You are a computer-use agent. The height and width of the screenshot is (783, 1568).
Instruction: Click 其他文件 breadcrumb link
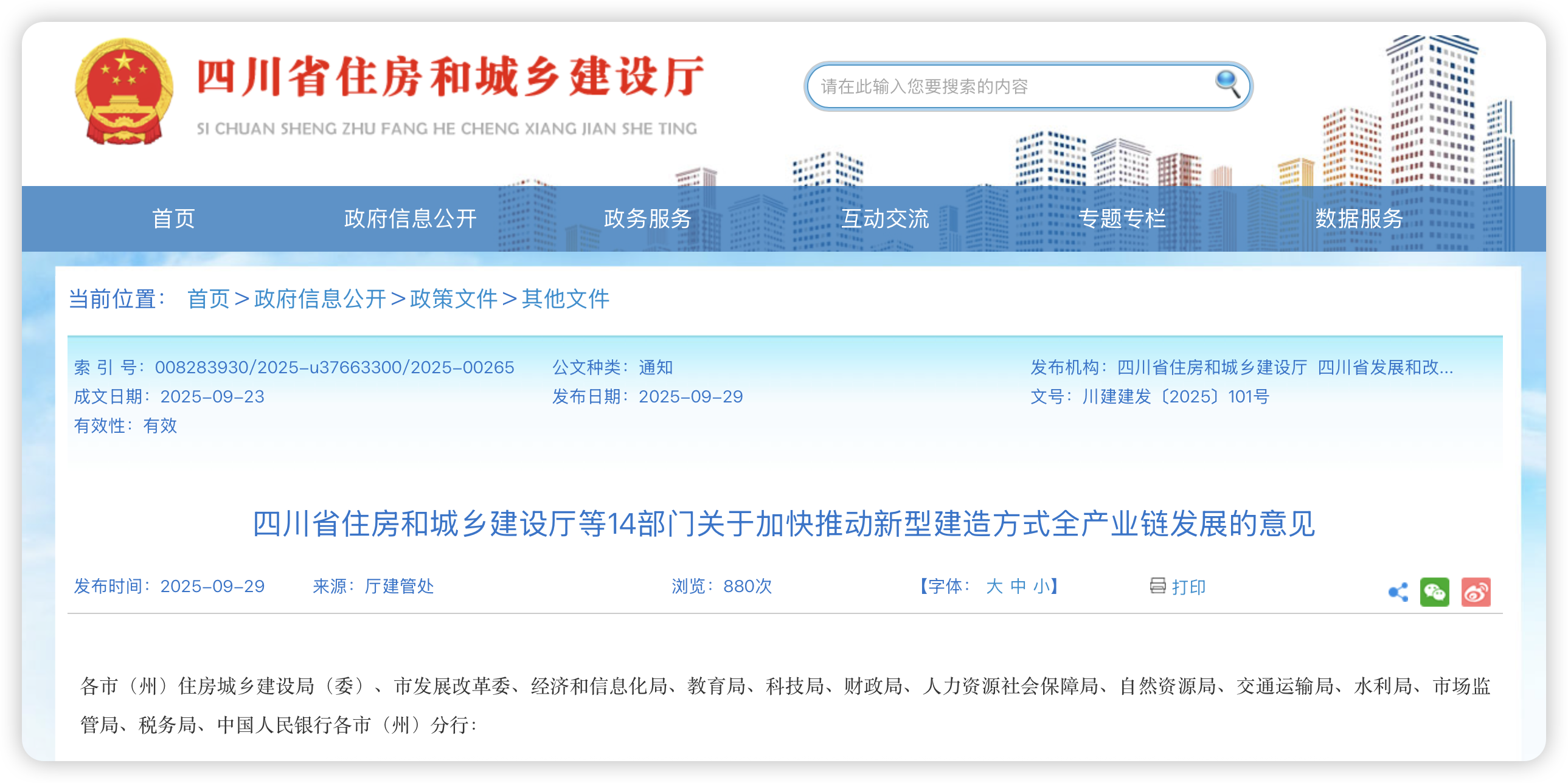coord(565,298)
